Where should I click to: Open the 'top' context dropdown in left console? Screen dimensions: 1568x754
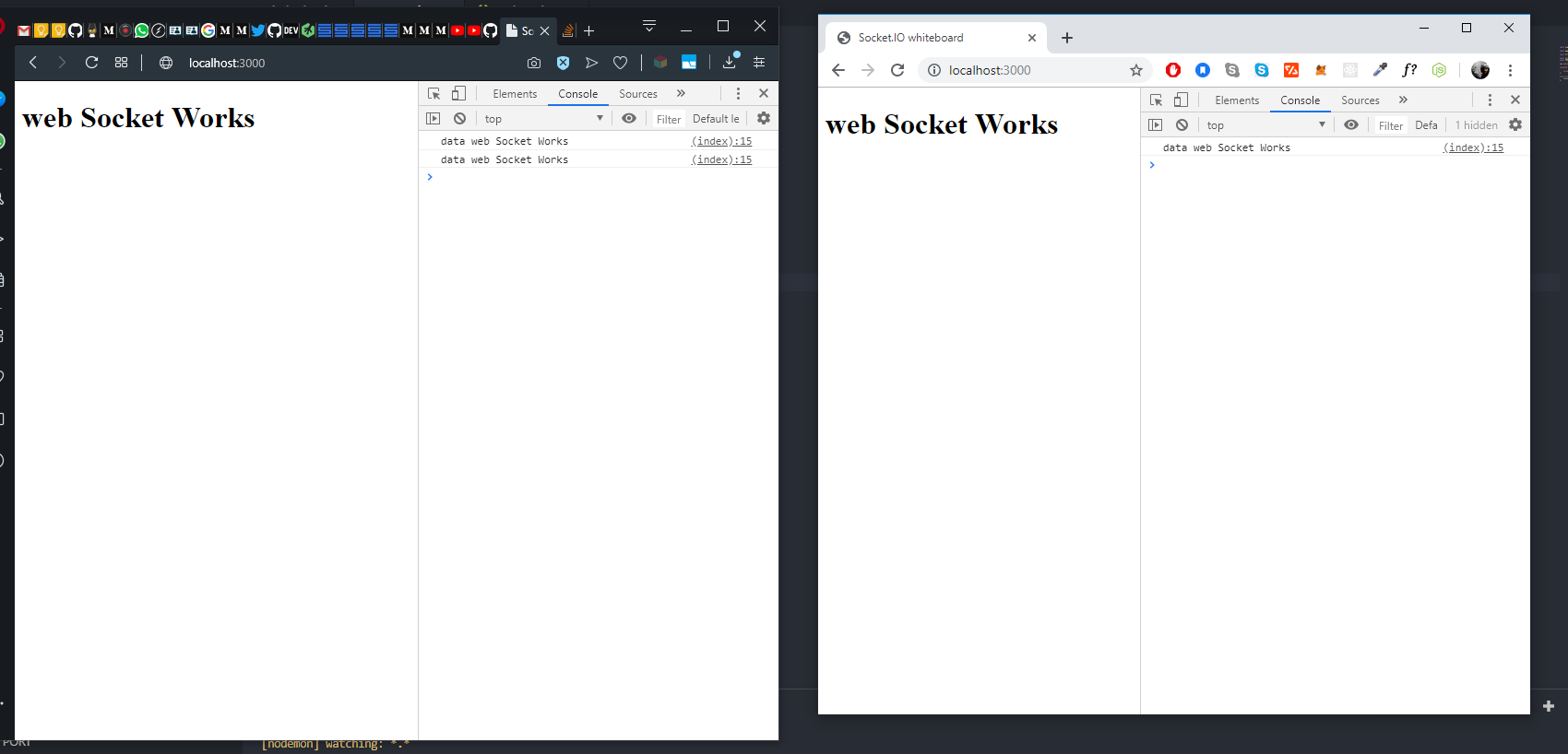tap(542, 119)
